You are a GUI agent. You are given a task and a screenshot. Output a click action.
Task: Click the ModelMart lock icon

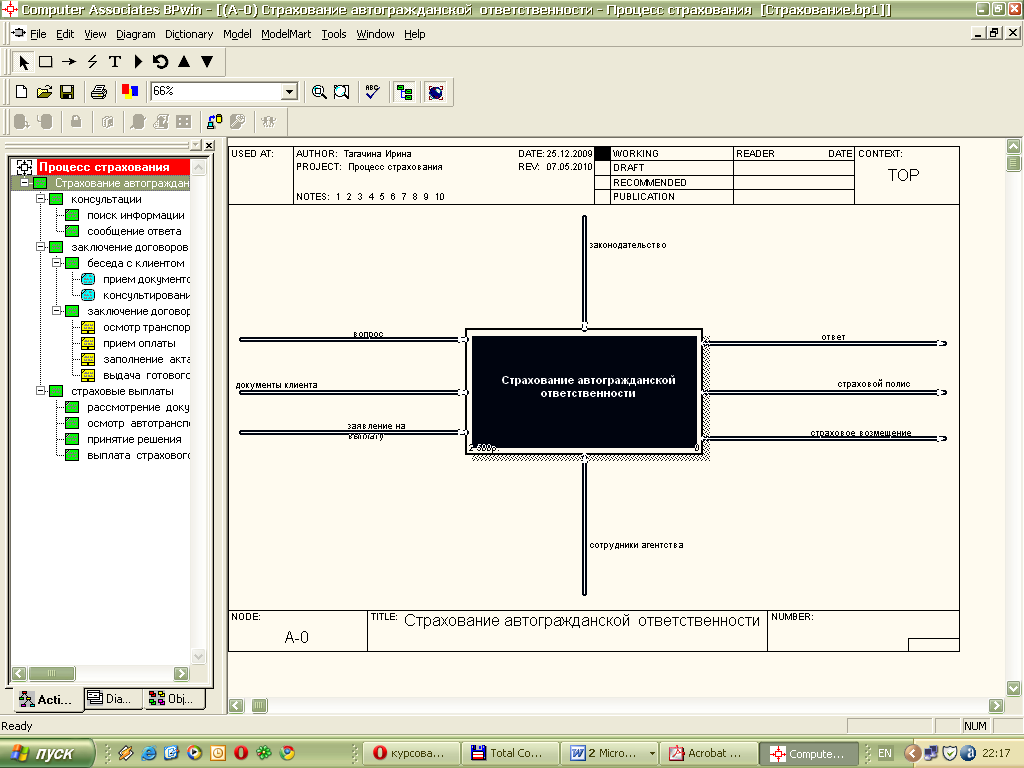(76, 121)
